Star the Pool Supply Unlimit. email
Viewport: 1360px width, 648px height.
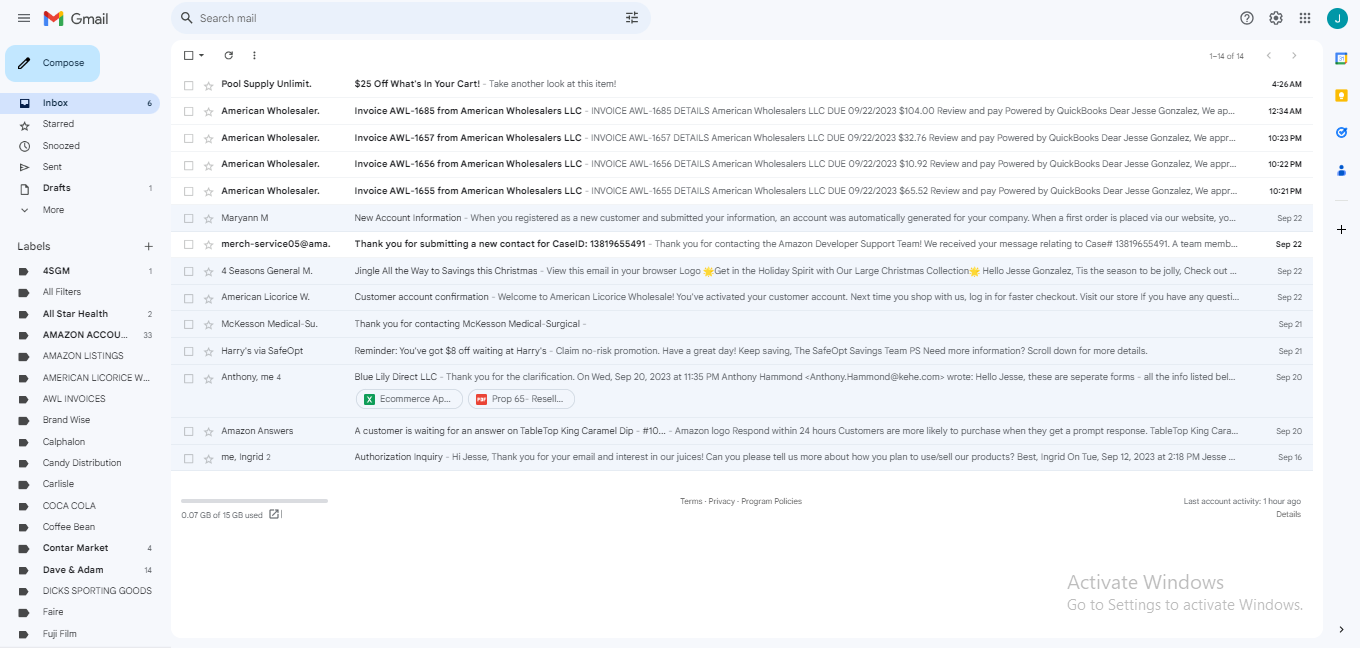[x=208, y=85]
